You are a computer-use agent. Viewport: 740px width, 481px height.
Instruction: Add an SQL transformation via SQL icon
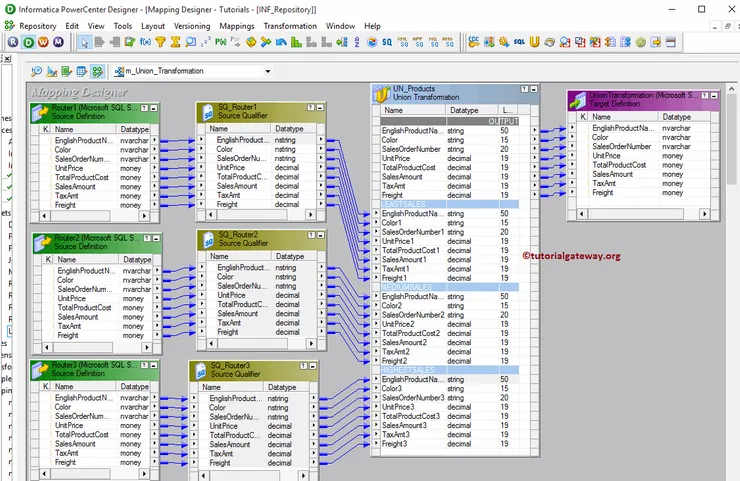click(x=519, y=42)
